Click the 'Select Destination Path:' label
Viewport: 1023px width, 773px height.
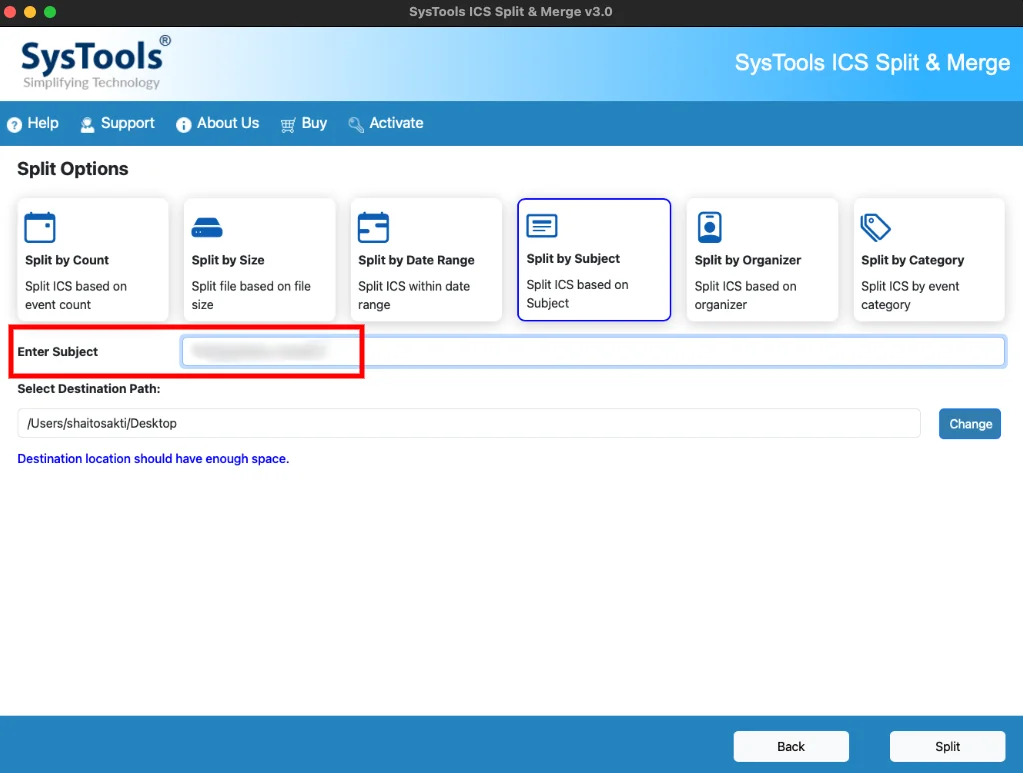pos(89,389)
